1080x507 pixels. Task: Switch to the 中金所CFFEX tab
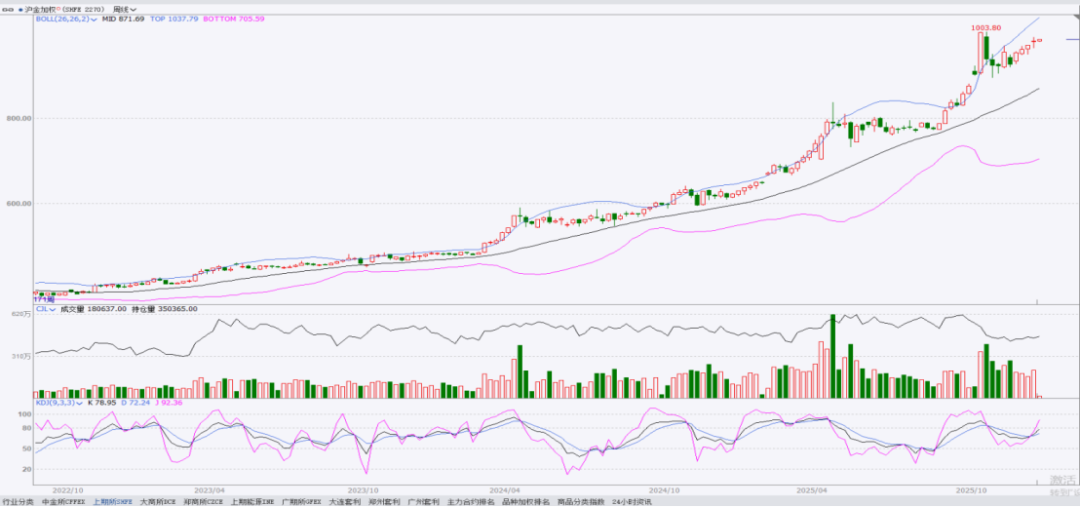(x=63, y=502)
